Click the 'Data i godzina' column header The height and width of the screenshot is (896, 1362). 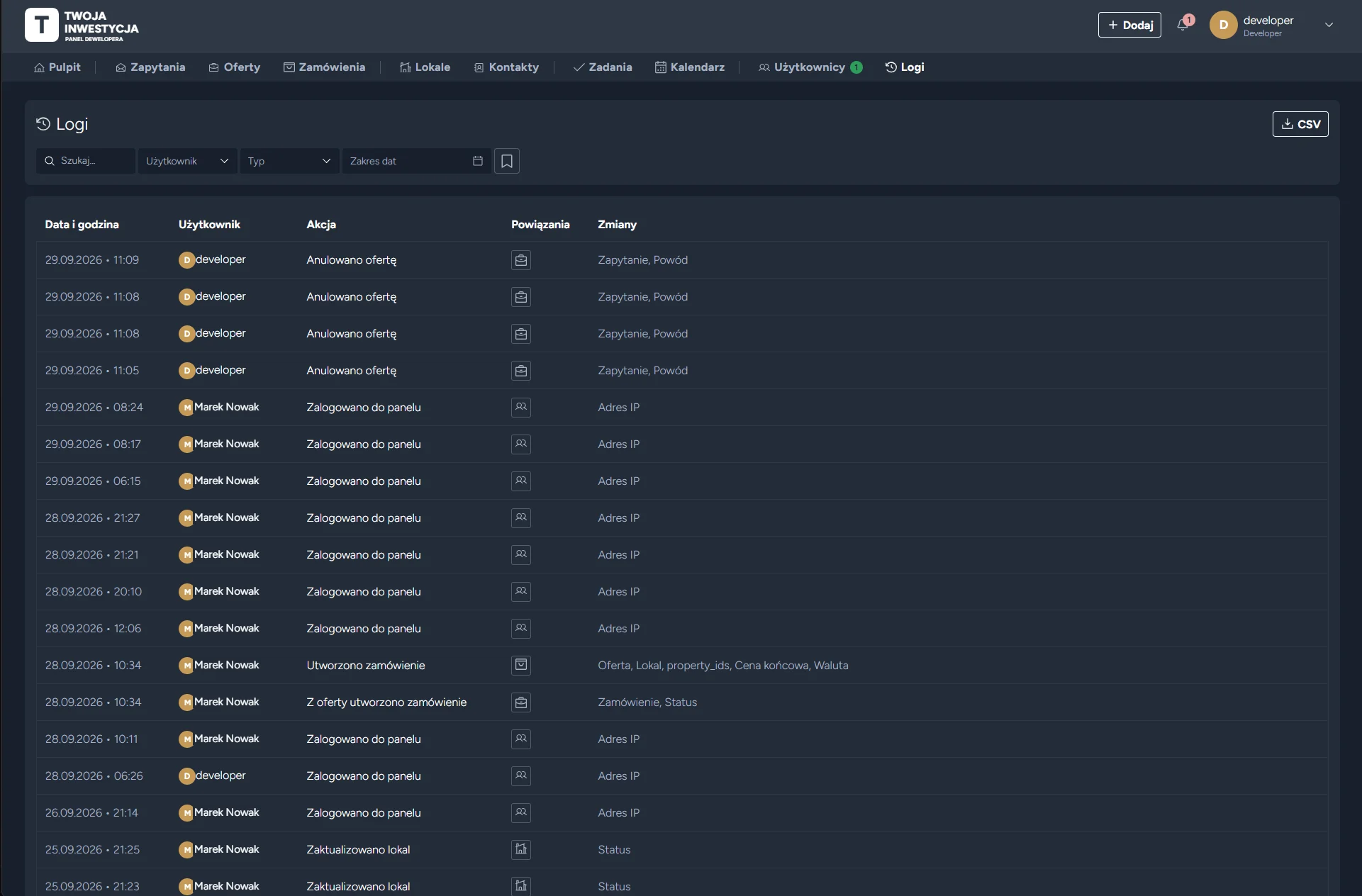(x=82, y=224)
